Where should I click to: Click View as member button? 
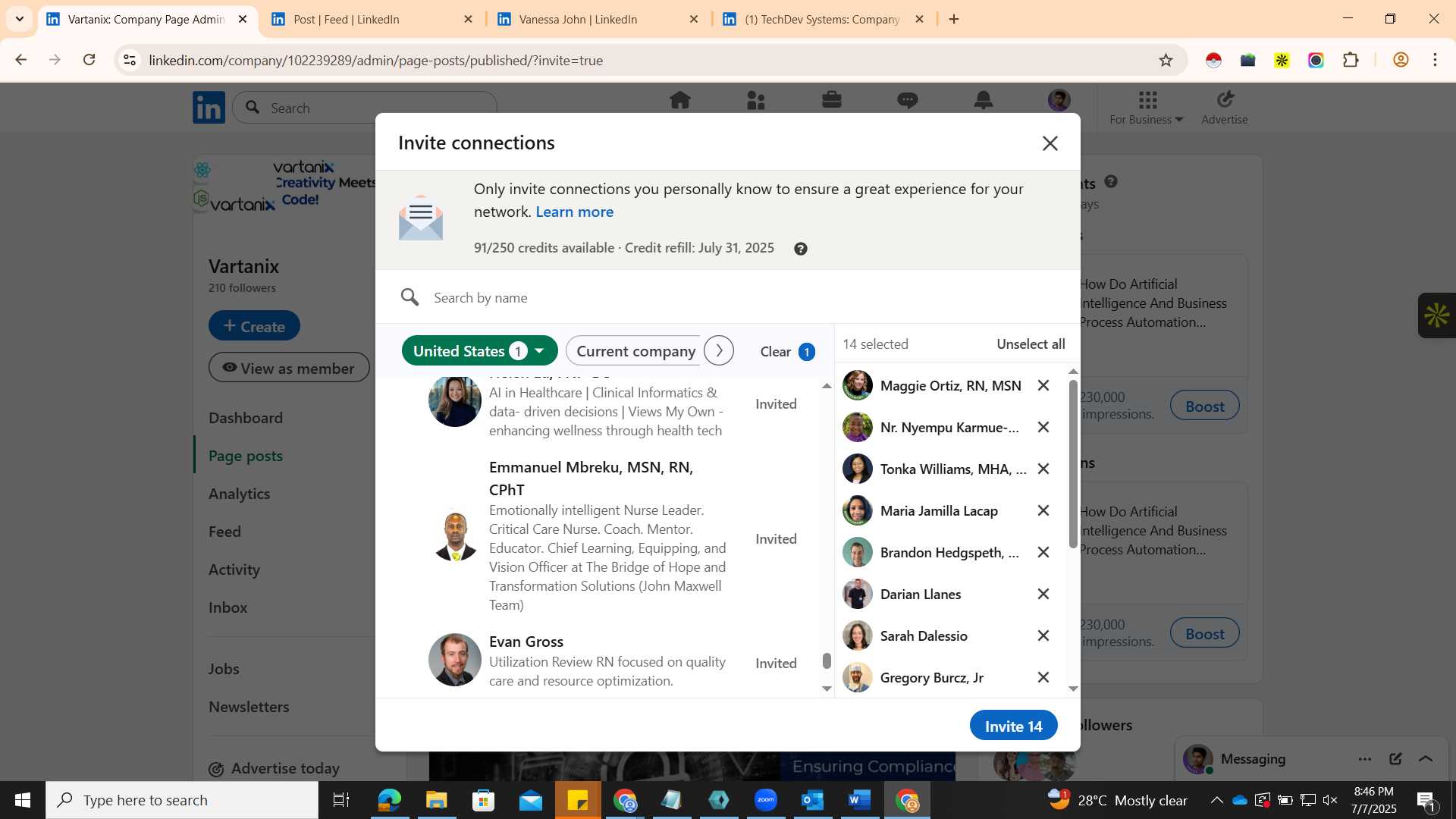(x=289, y=368)
